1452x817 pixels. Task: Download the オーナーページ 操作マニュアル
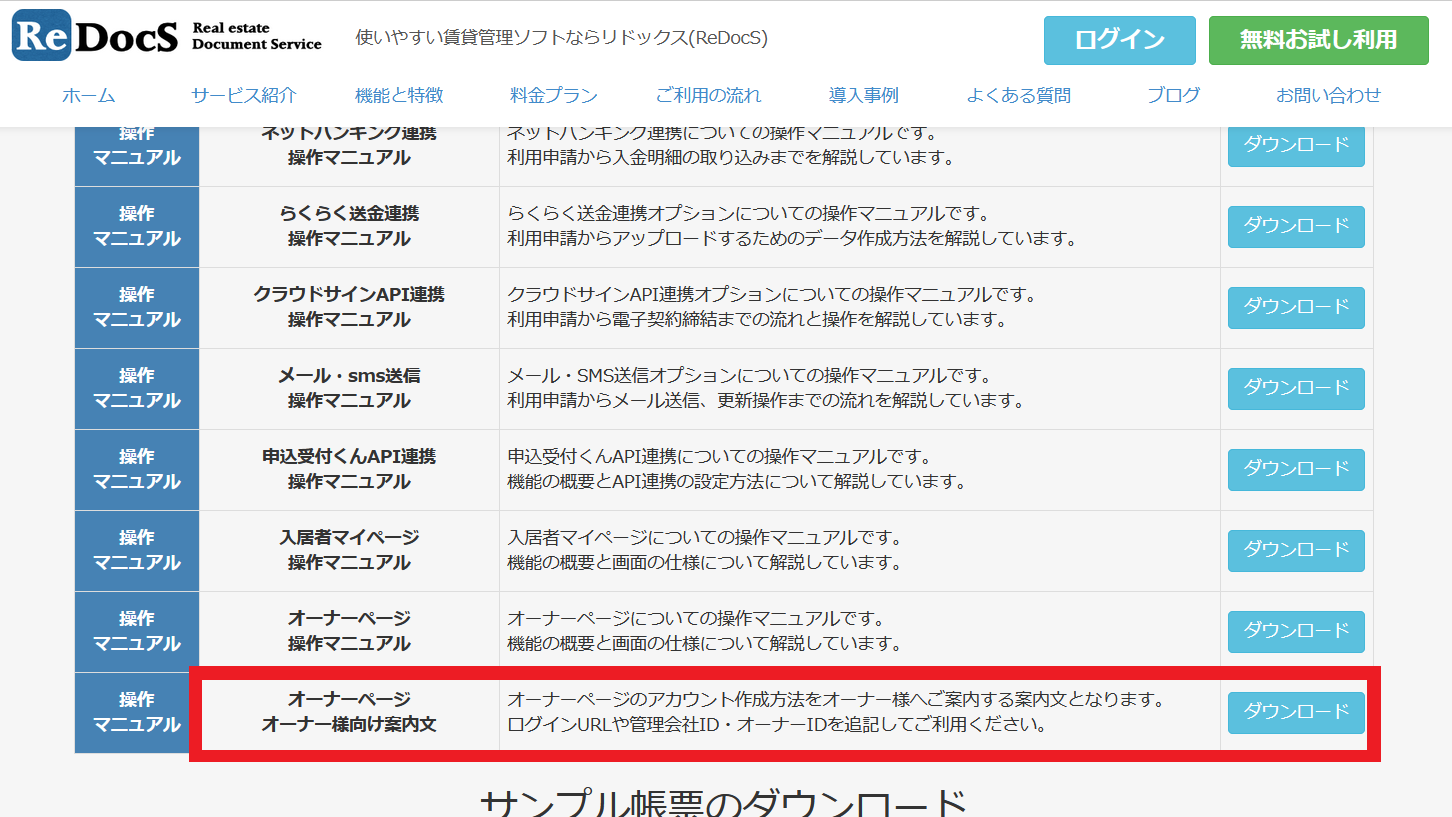1296,631
